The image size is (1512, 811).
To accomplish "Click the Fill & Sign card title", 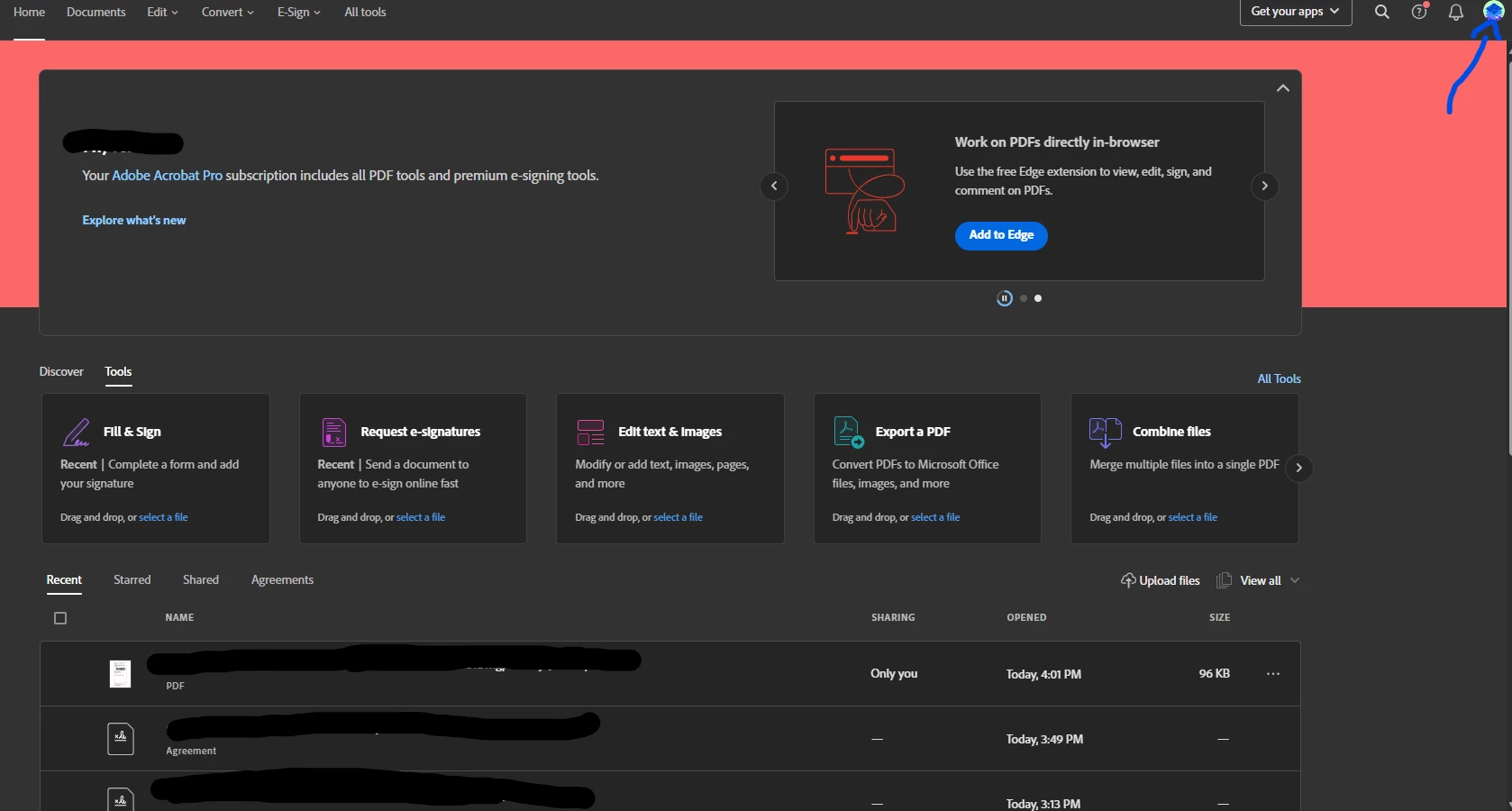I will 132,433.
